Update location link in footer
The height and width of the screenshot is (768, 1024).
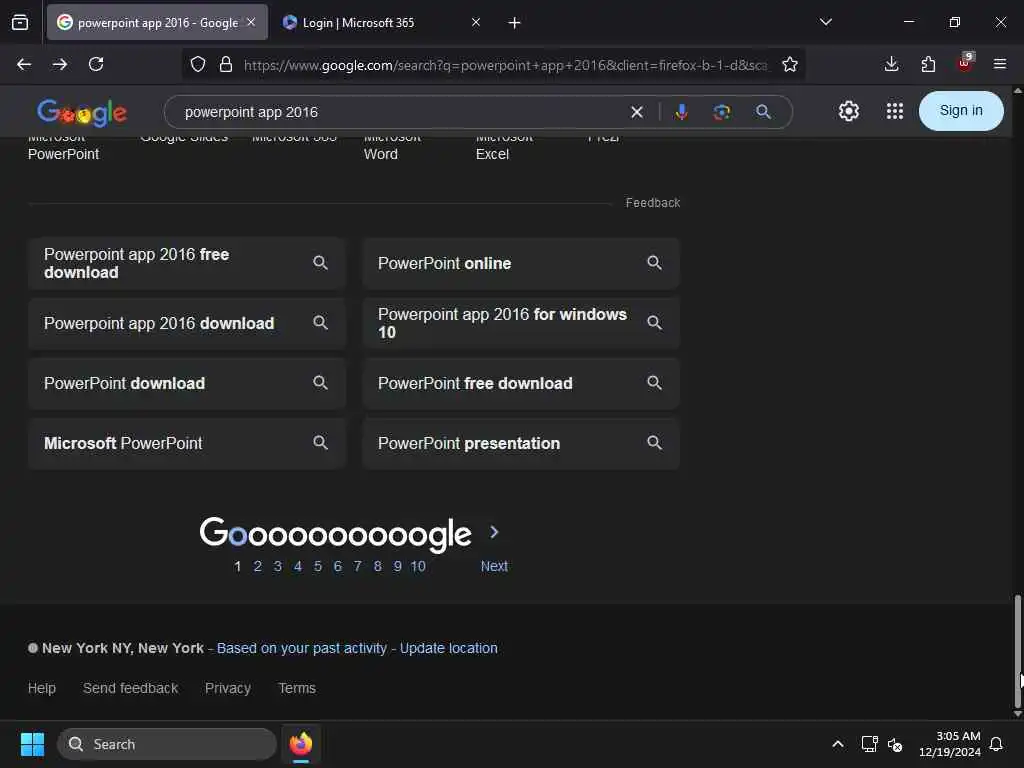(449, 648)
